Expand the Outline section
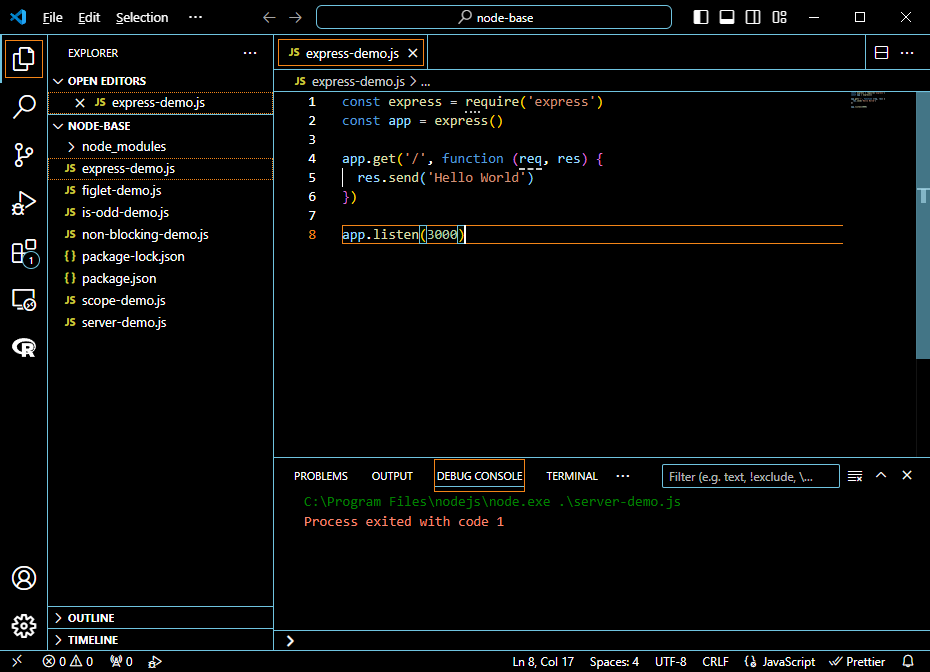Viewport: 930px width, 672px height. tap(160, 618)
